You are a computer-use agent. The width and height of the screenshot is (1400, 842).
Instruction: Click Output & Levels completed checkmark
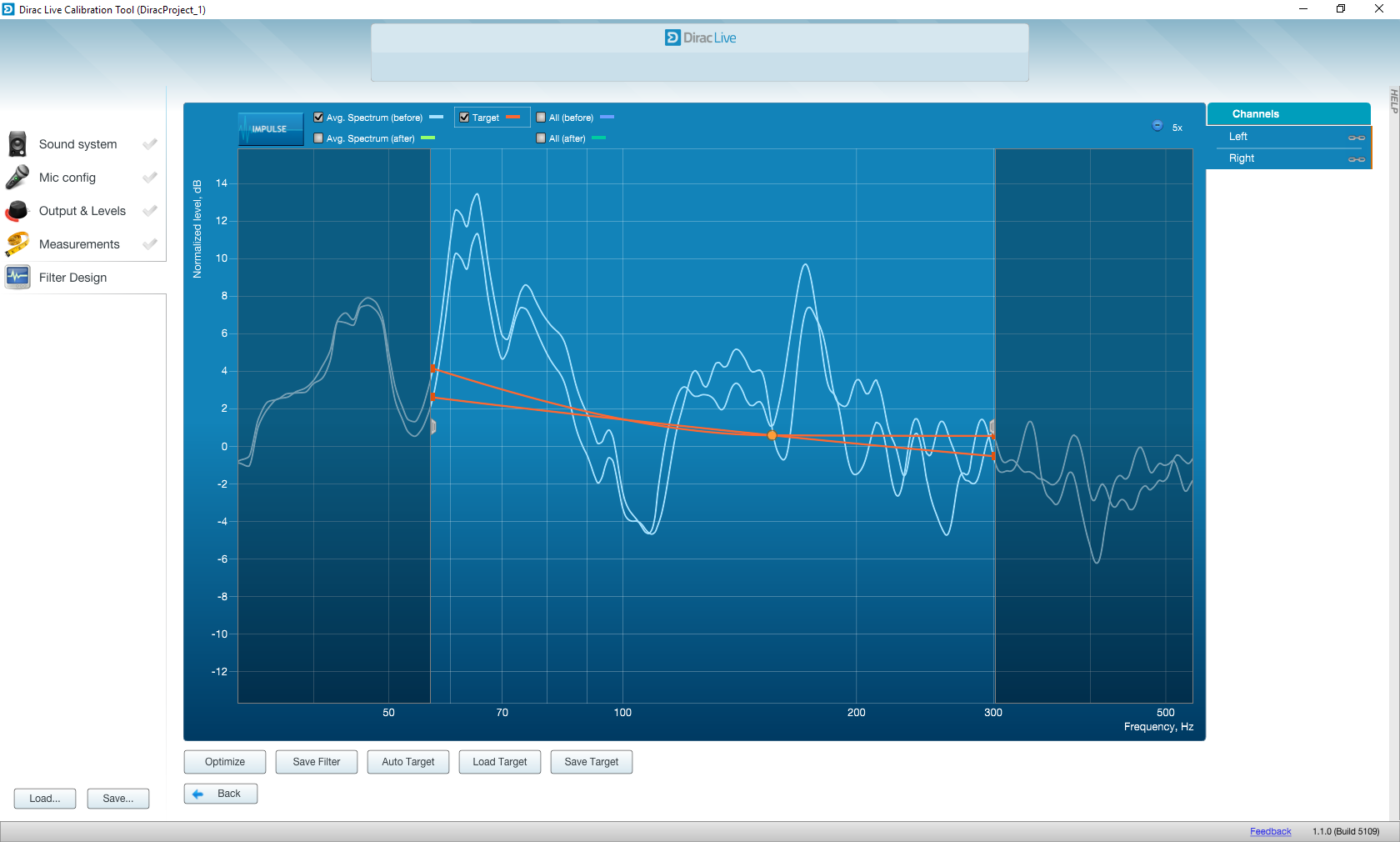point(150,210)
